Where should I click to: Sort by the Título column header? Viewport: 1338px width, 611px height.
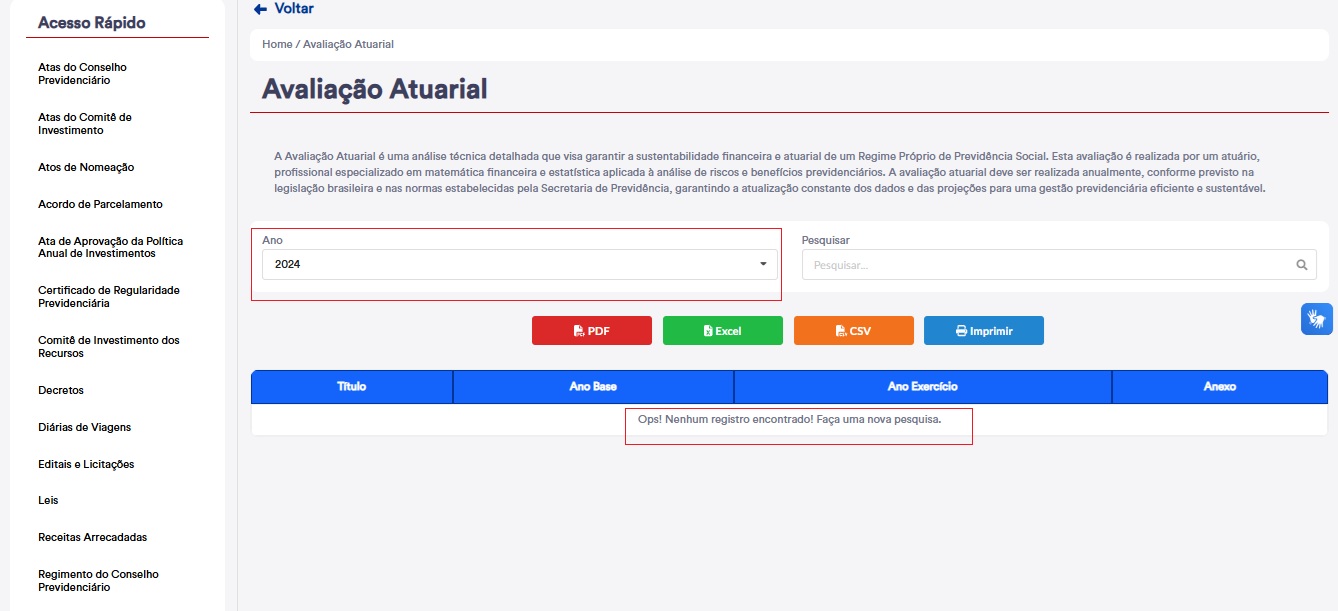(x=351, y=387)
